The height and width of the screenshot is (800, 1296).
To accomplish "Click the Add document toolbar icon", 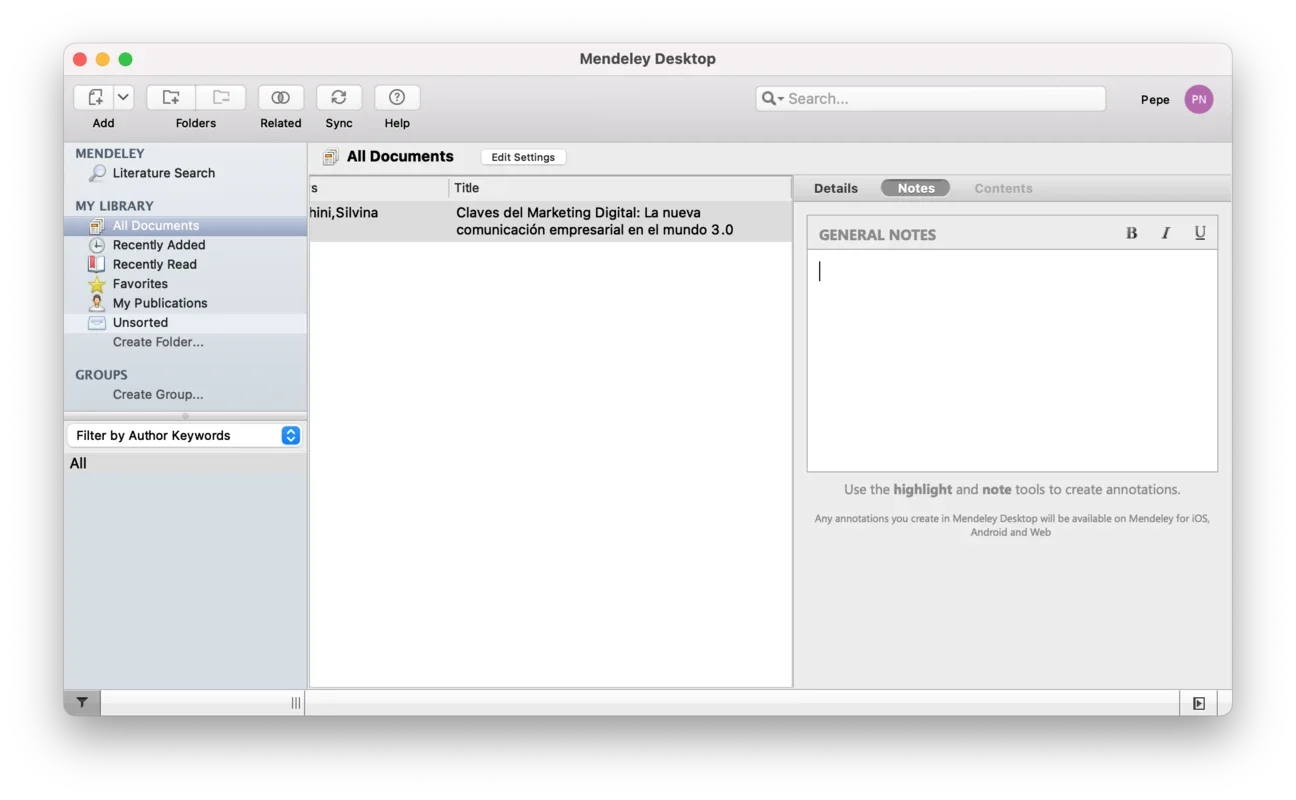I will pos(94,97).
